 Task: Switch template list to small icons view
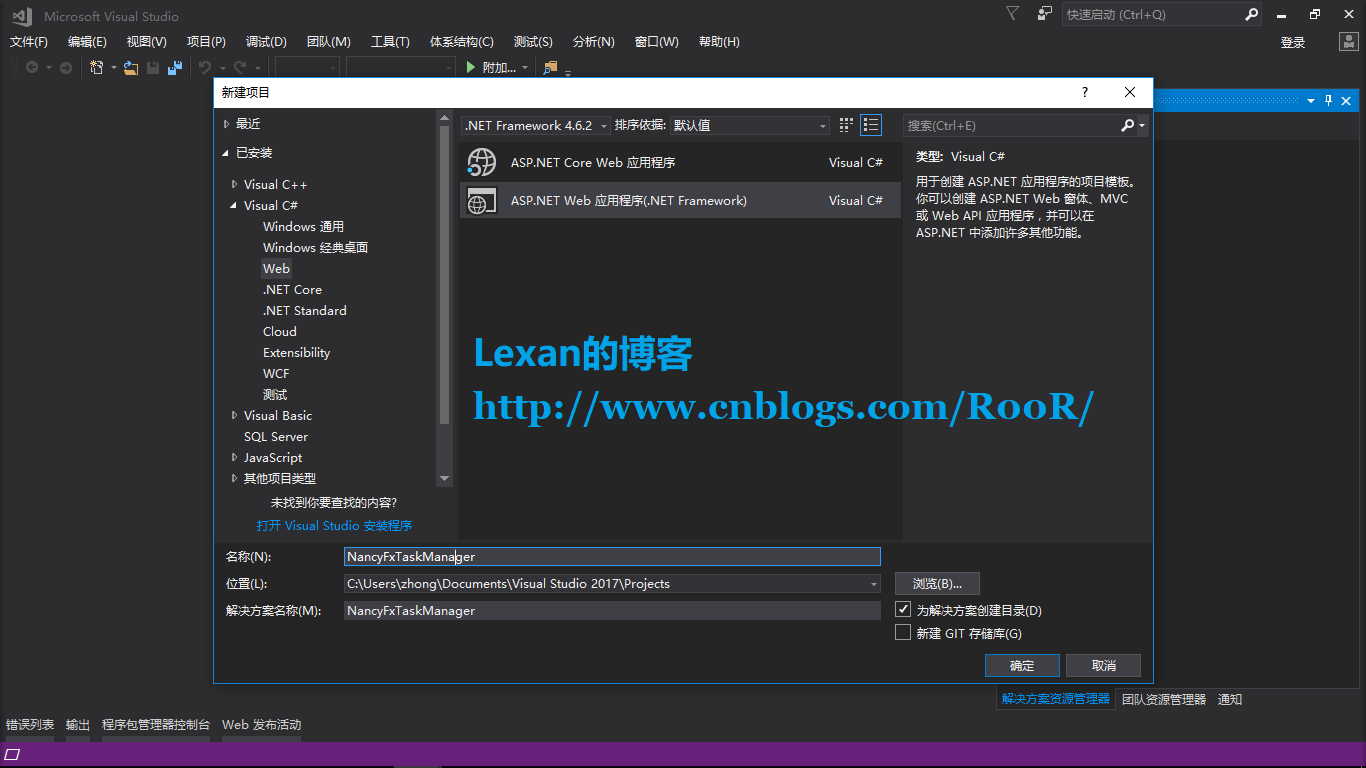coord(846,125)
